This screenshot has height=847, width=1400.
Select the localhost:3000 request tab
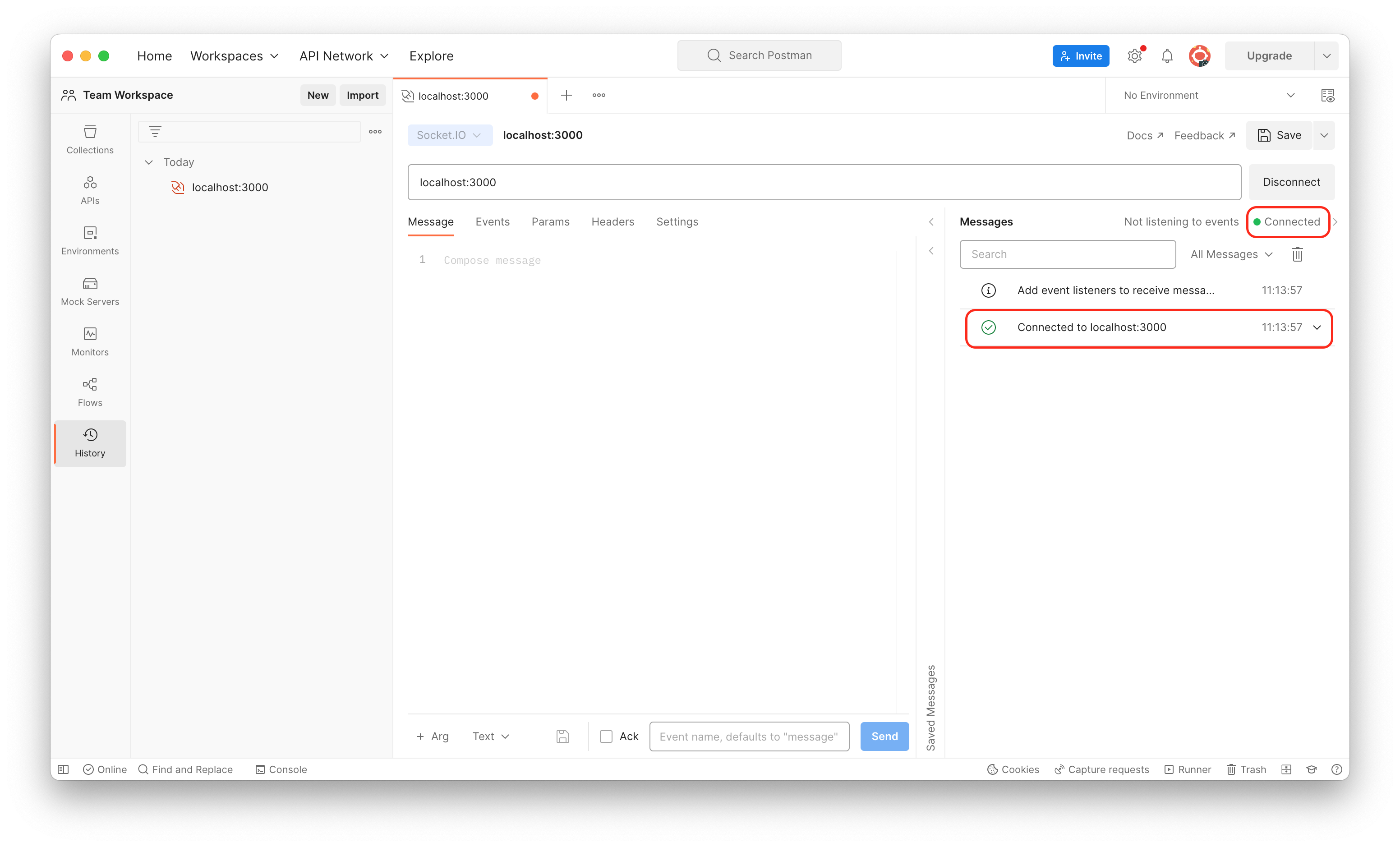470,96
